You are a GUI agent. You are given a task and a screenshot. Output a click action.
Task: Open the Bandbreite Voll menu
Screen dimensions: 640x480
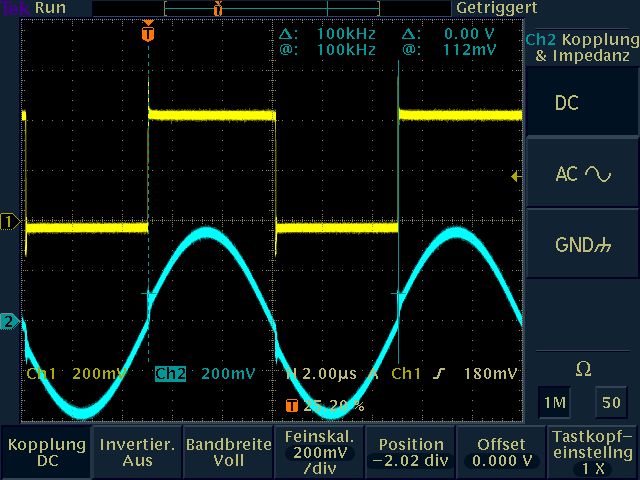(228, 453)
